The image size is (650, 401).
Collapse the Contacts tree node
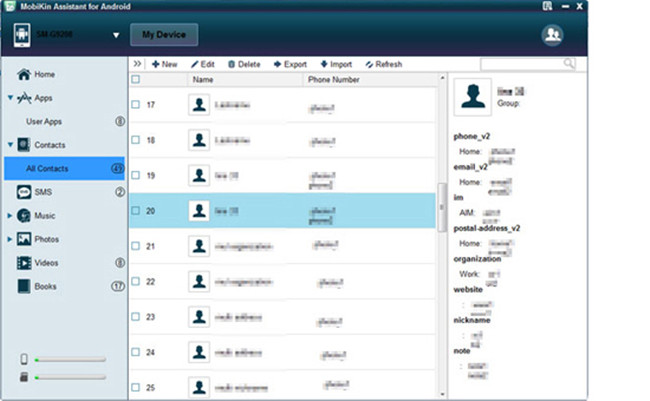pos(10,145)
